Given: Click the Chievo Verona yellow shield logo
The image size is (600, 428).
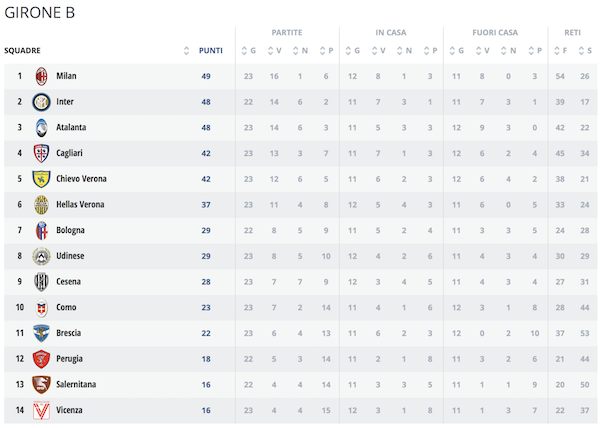Looking at the screenshot, I should click(x=41, y=179).
